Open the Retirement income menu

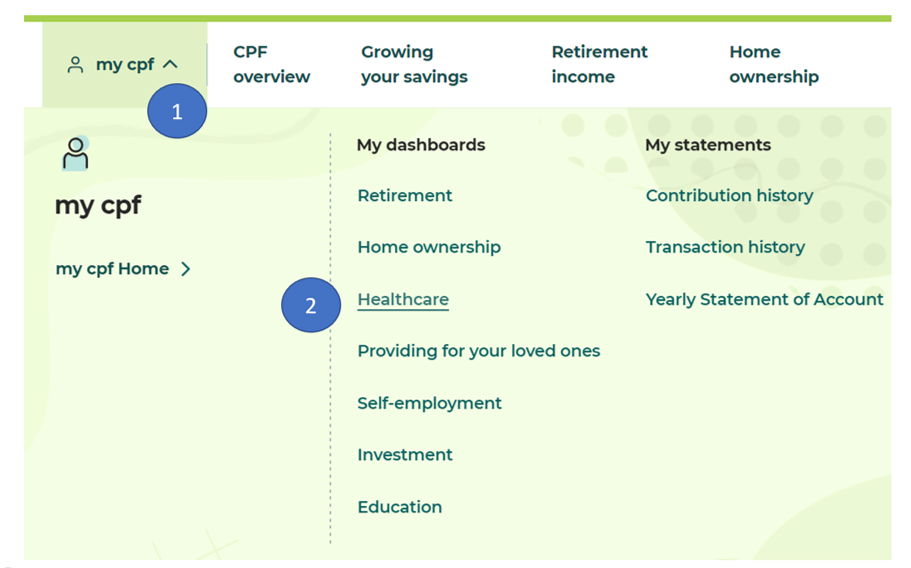pyautogui.click(x=599, y=64)
